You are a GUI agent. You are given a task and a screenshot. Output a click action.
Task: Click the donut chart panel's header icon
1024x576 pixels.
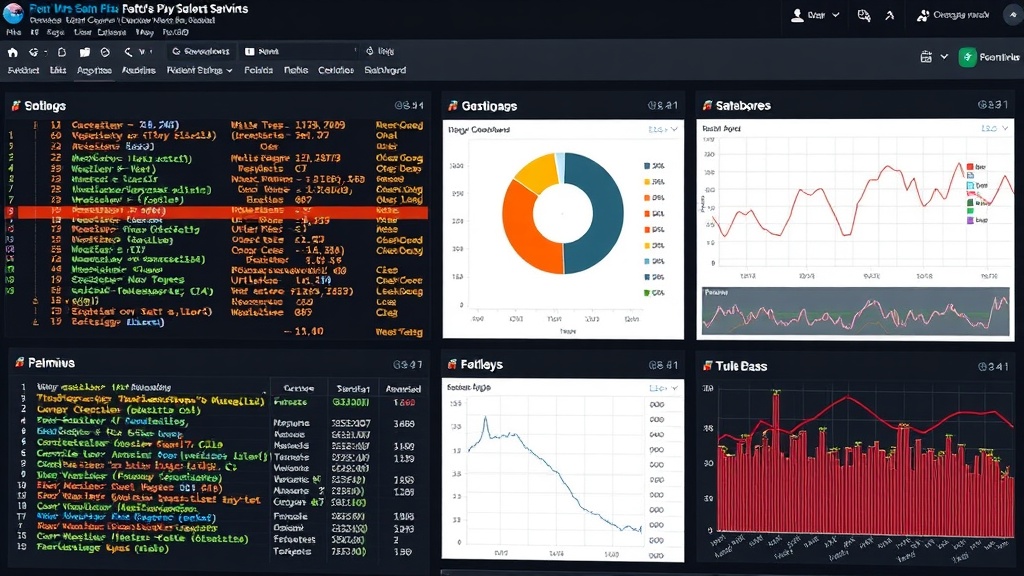(x=453, y=105)
